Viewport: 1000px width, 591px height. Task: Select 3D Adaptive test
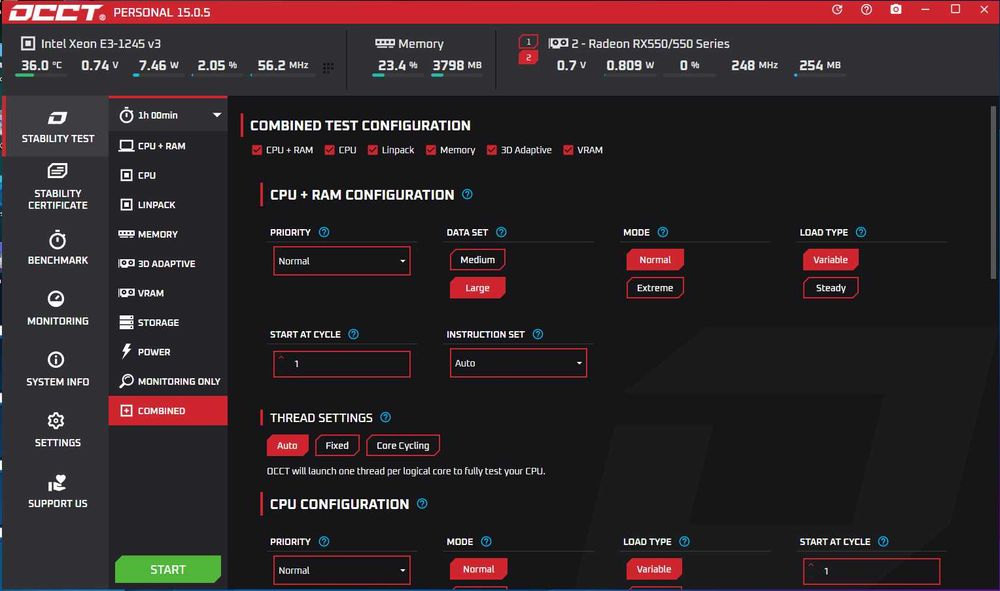pyautogui.click(x=168, y=263)
